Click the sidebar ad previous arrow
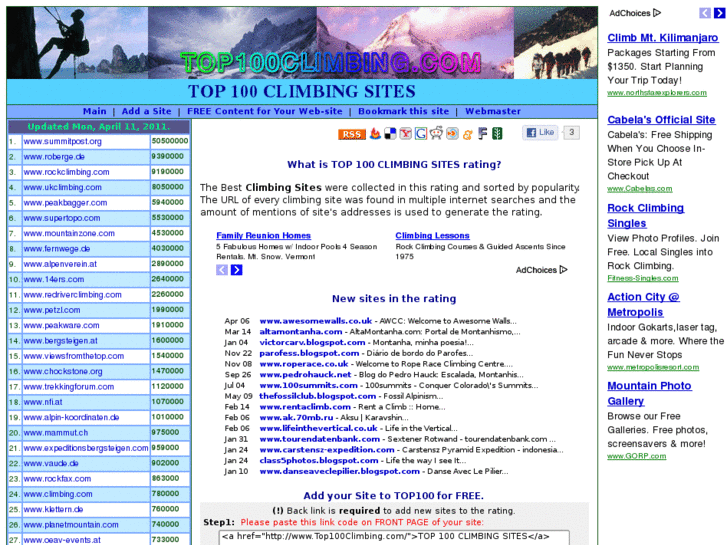The image size is (727, 545). coord(705,13)
